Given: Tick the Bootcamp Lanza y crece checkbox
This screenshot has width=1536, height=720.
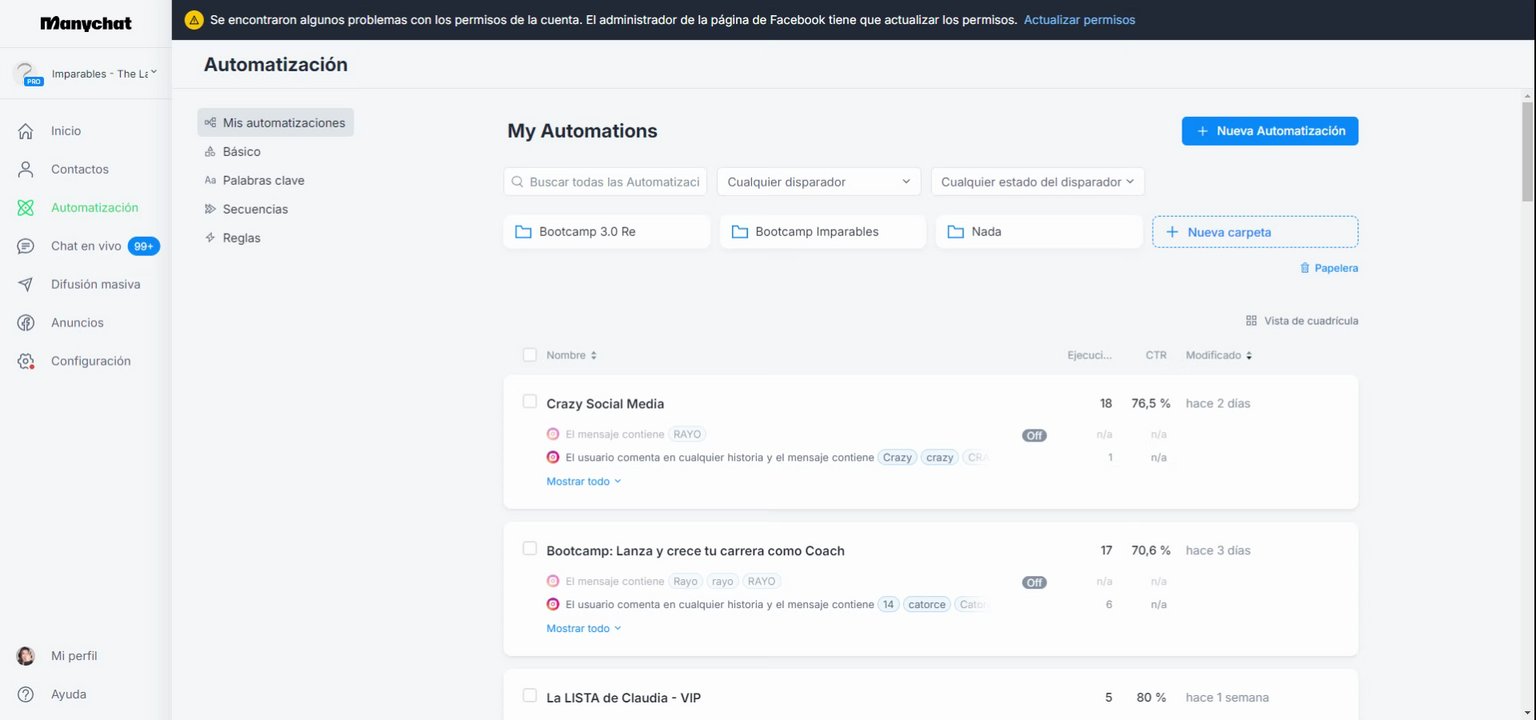Looking at the screenshot, I should coord(530,549).
